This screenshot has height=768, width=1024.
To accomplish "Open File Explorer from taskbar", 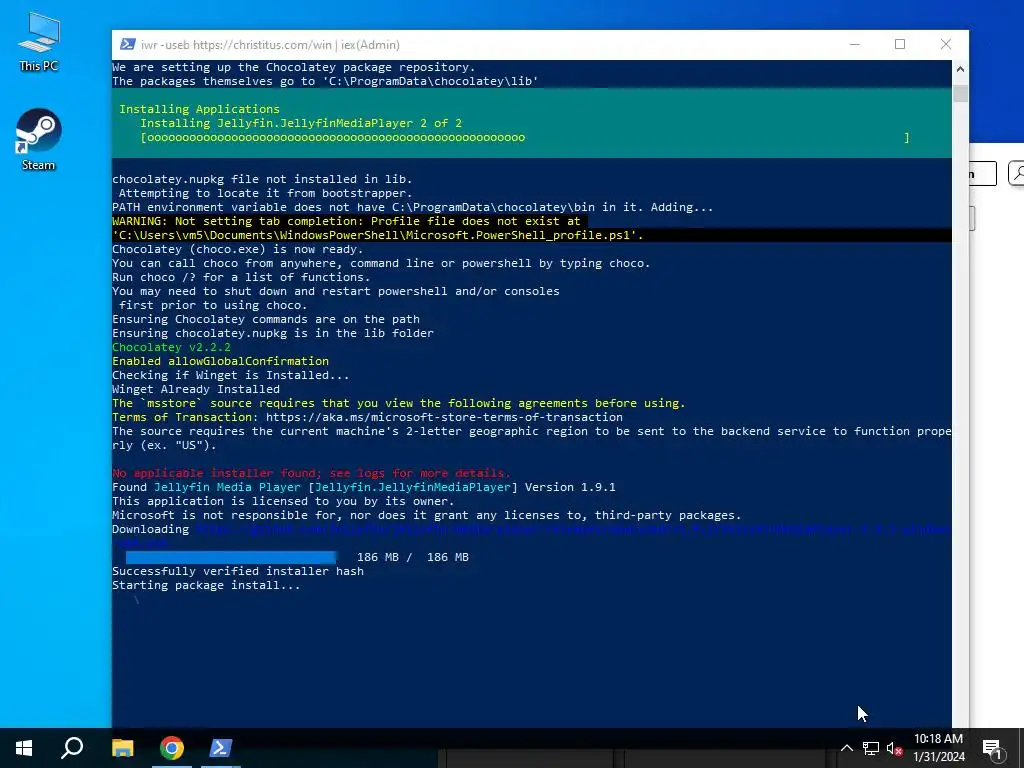I will [123, 748].
